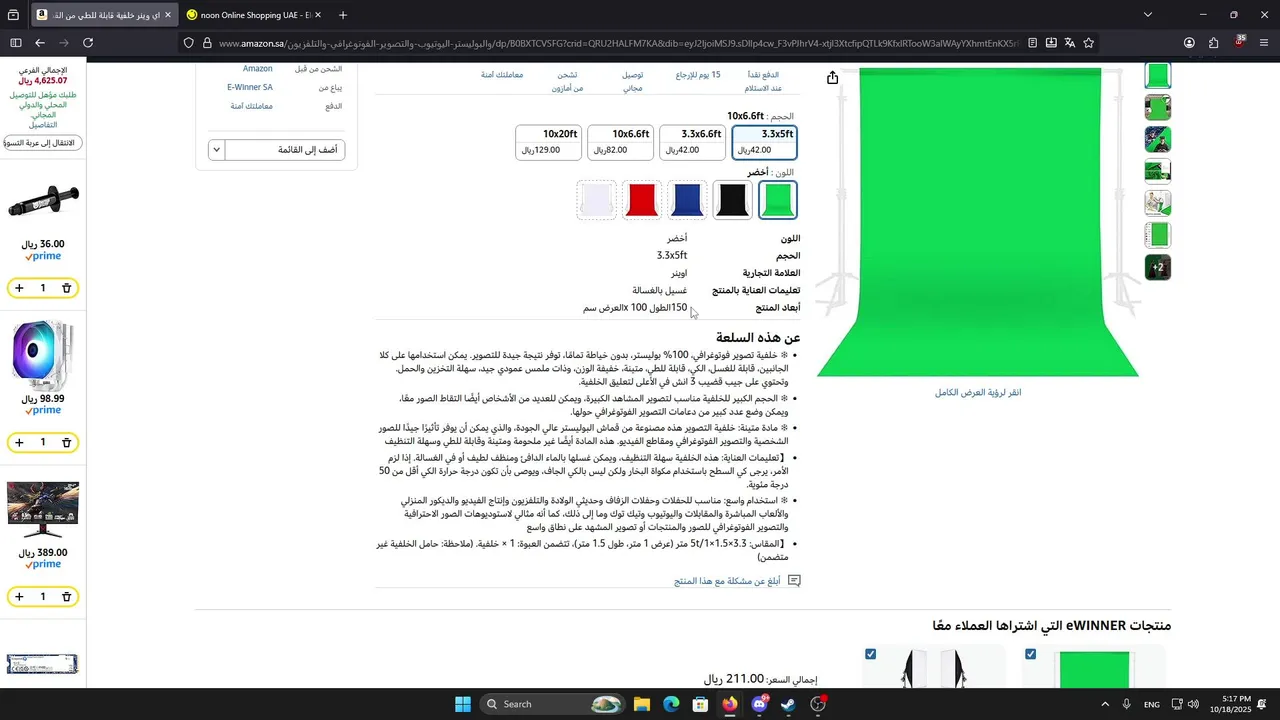The width and height of the screenshot is (1280, 720).
Task: Reload the Amazon page
Action: pyautogui.click(x=88, y=43)
